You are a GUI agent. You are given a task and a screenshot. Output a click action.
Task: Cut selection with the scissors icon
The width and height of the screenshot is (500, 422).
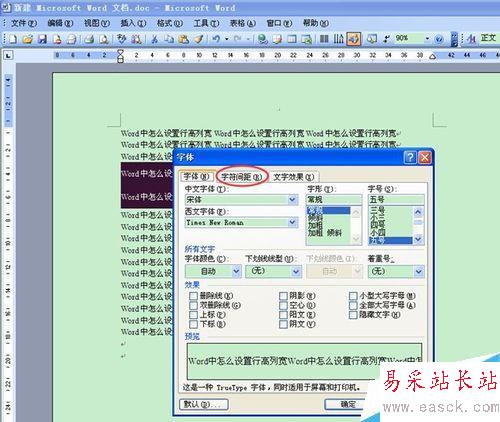point(154,39)
